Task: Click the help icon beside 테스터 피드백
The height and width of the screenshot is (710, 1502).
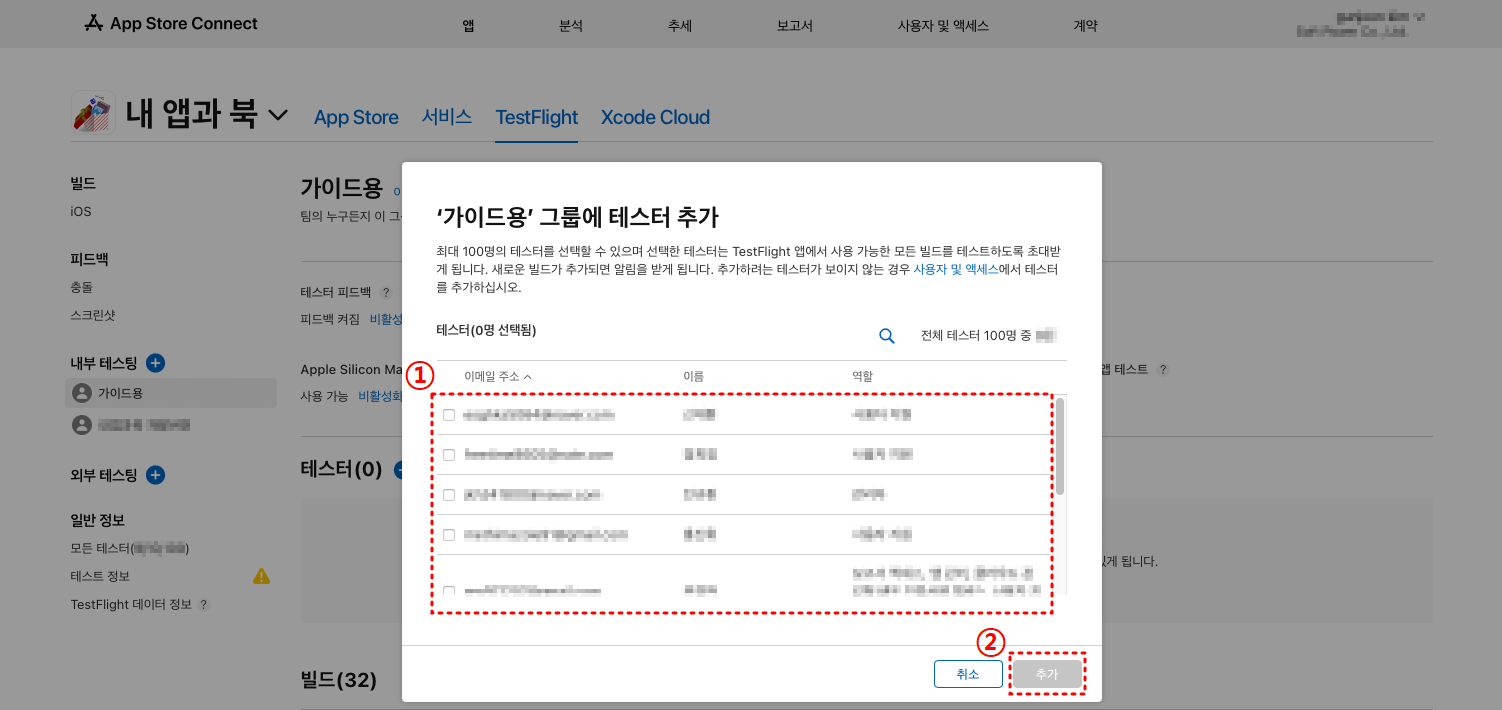Action: 386,293
